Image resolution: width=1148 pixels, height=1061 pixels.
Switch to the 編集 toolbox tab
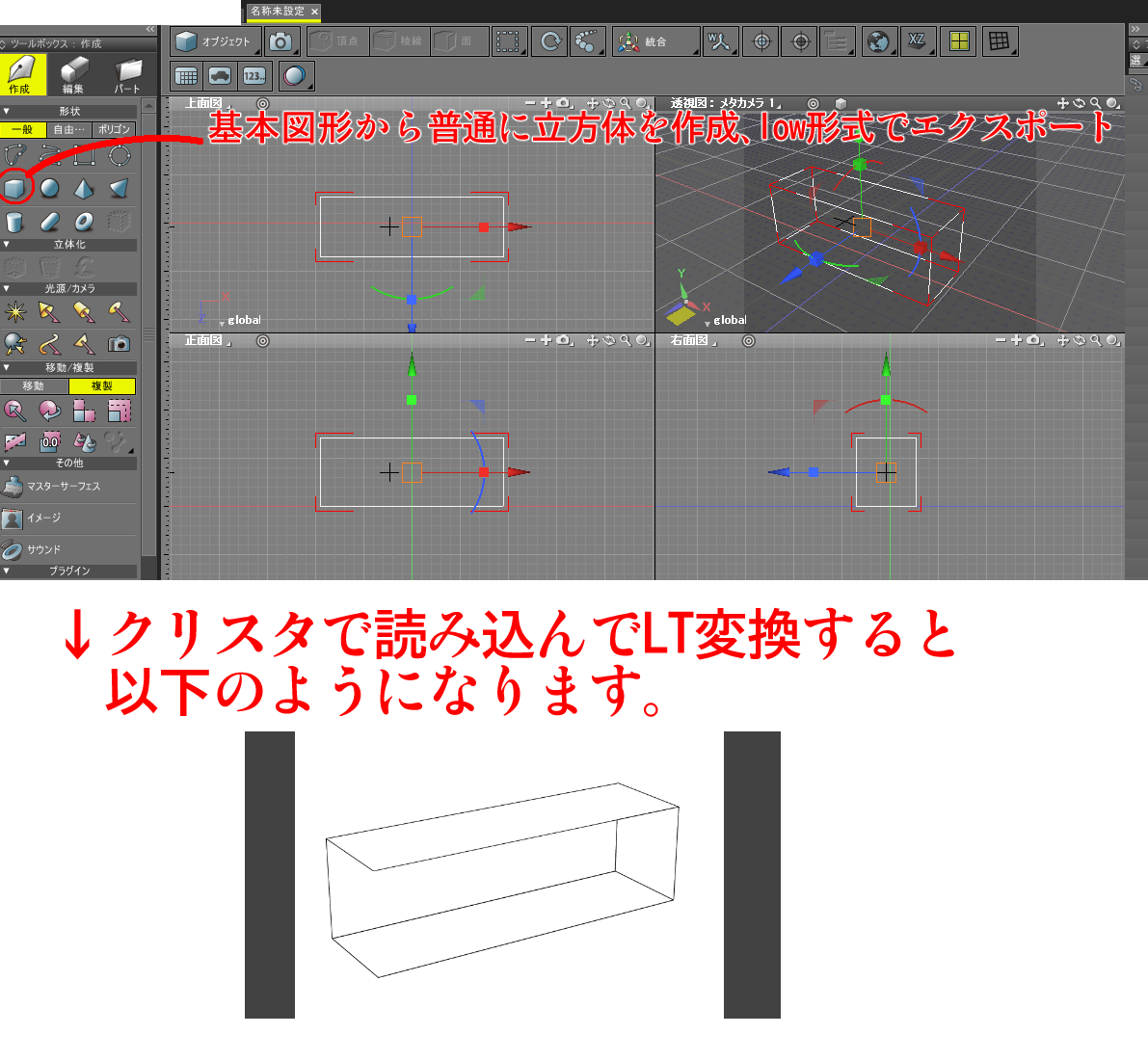(73, 74)
